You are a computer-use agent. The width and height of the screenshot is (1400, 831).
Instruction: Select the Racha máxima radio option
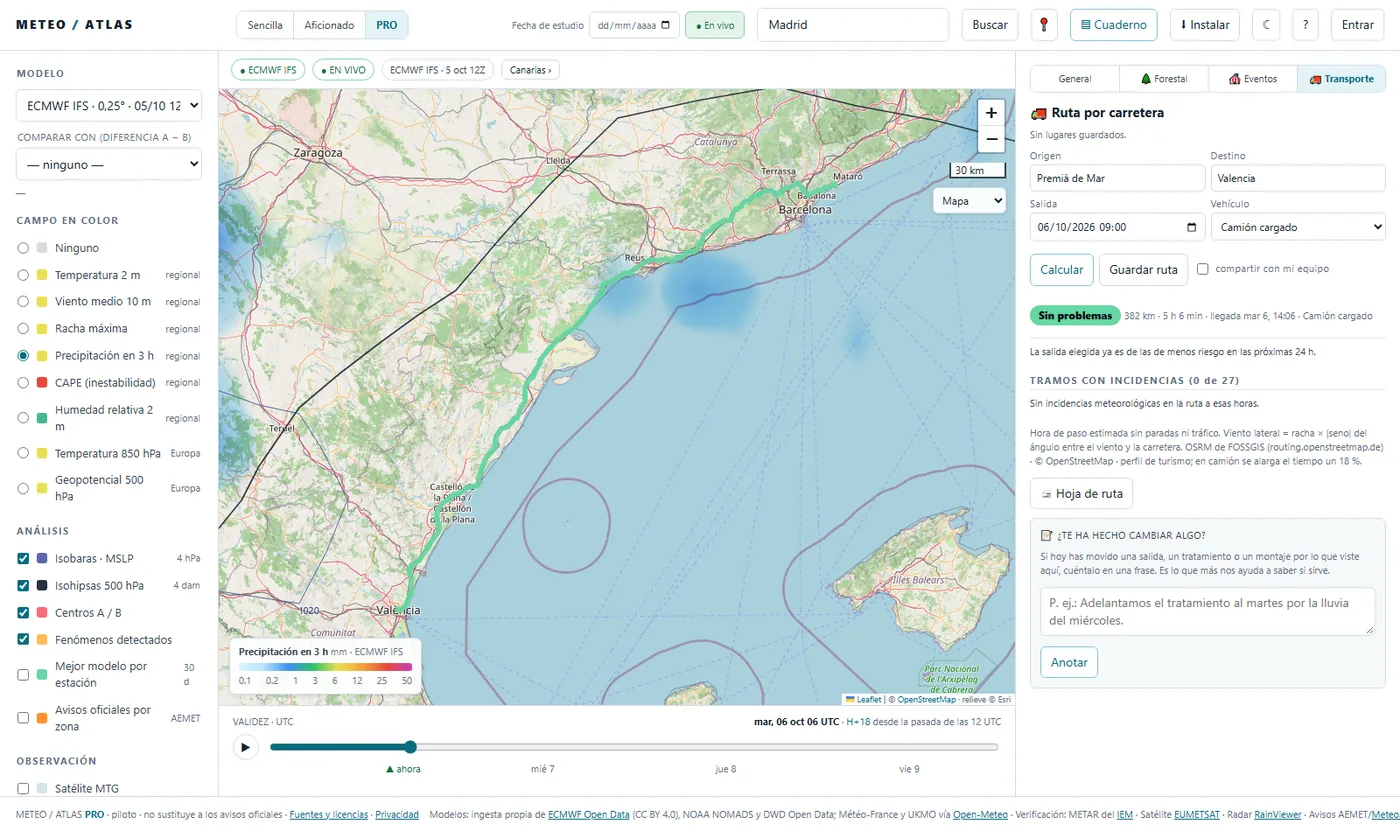(x=23, y=328)
